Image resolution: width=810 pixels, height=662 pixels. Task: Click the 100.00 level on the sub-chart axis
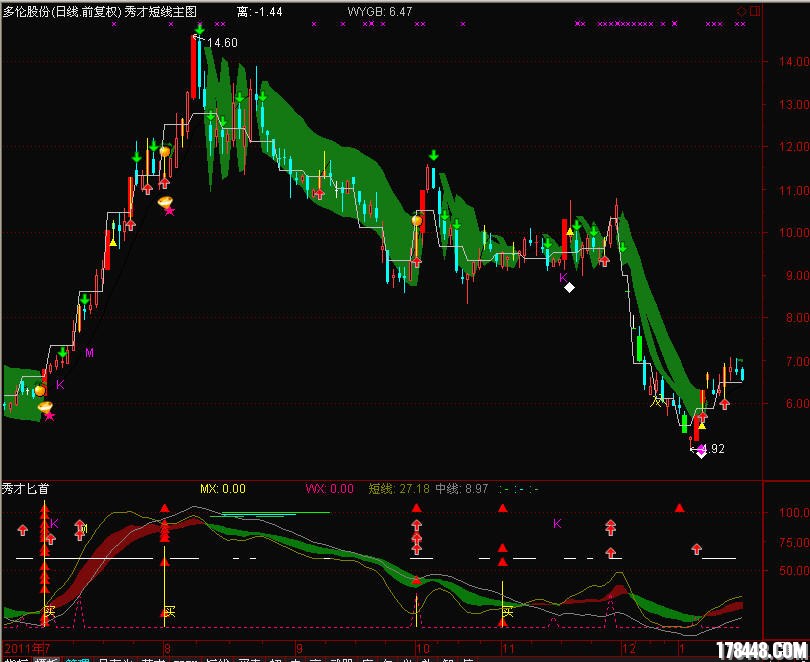click(x=794, y=512)
